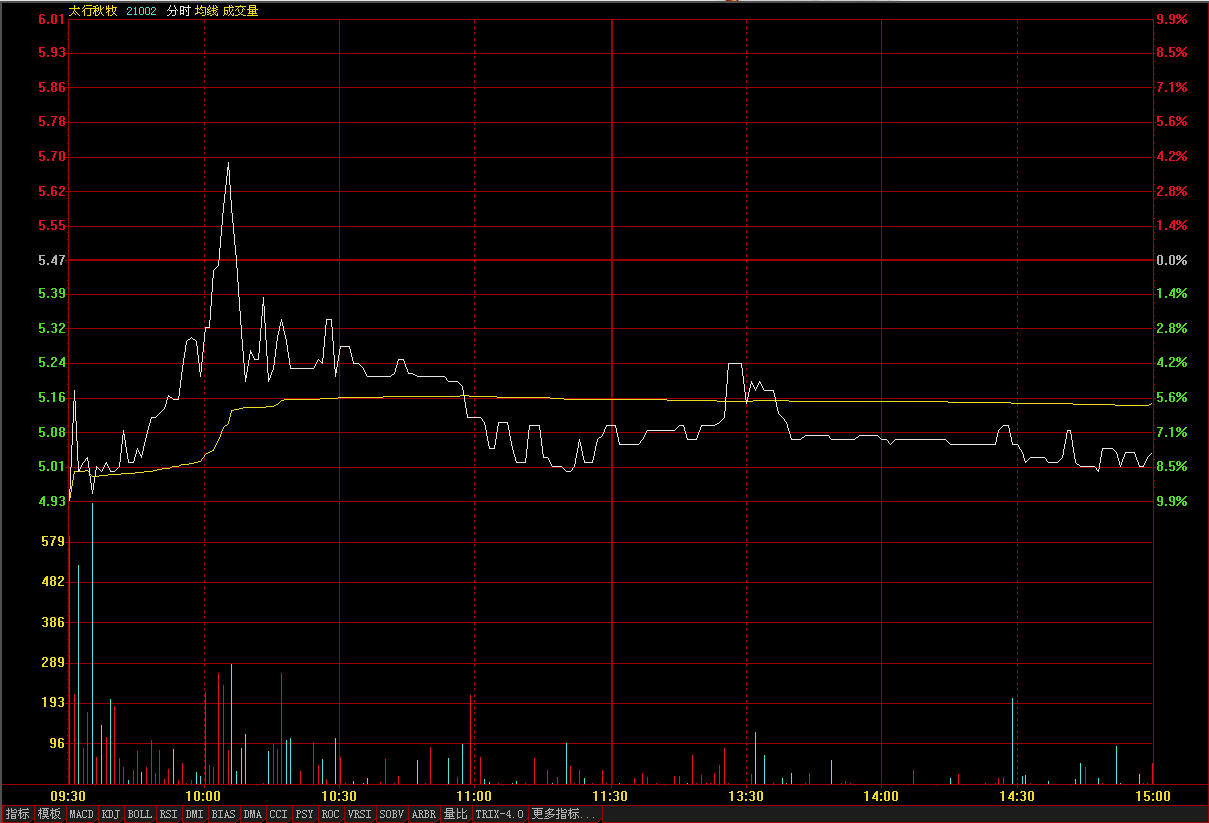Click the 482 volume axis label
This screenshot has width=1209, height=823.
(x=55, y=581)
